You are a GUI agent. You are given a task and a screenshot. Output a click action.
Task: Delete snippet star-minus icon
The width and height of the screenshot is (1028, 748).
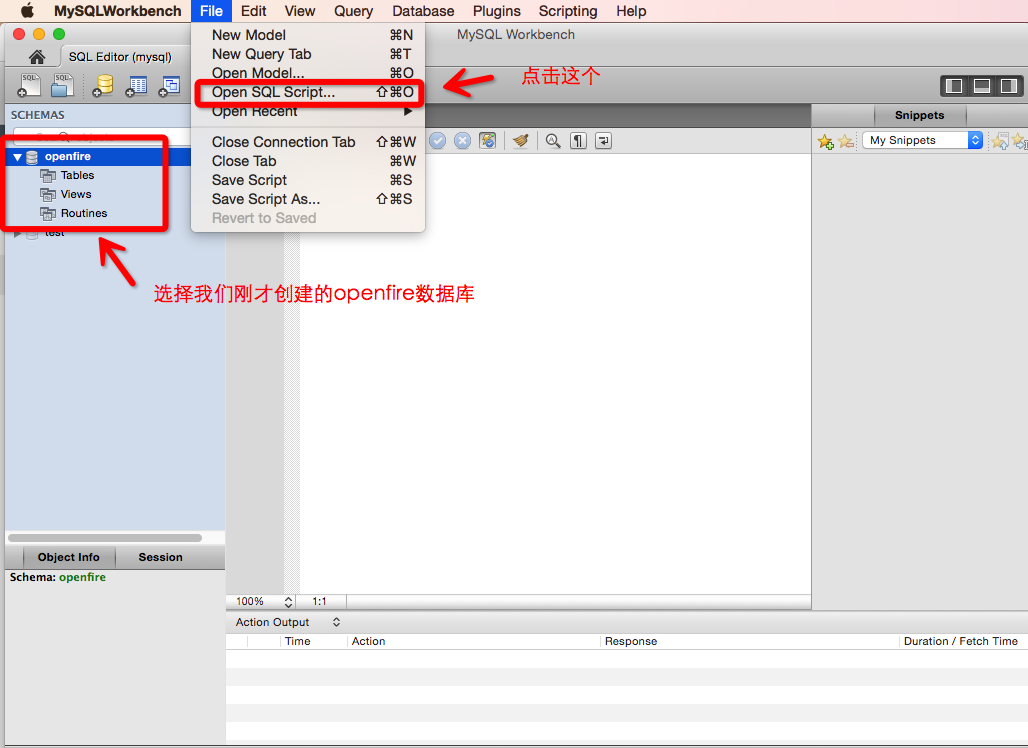846,141
